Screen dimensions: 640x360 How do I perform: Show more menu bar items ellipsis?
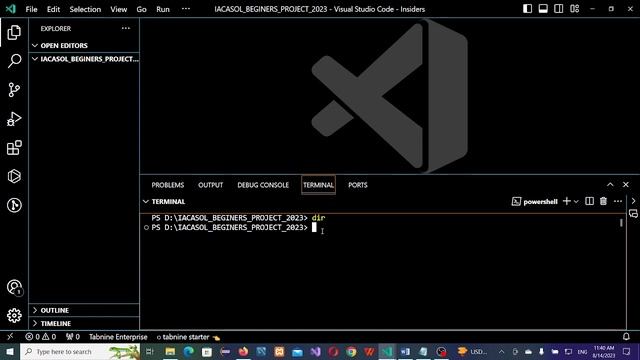point(186,9)
